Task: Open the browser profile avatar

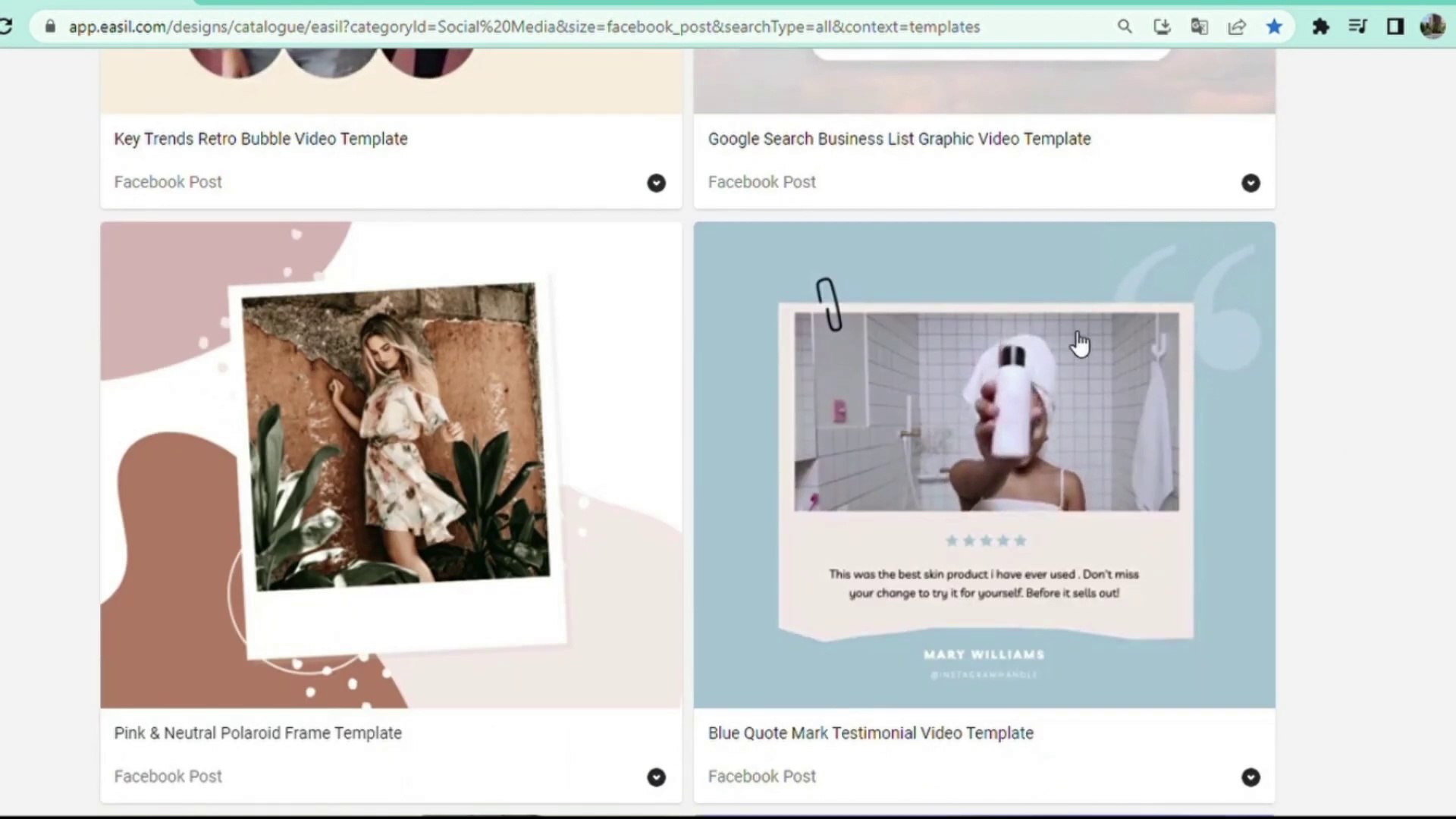Action: click(1432, 27)
